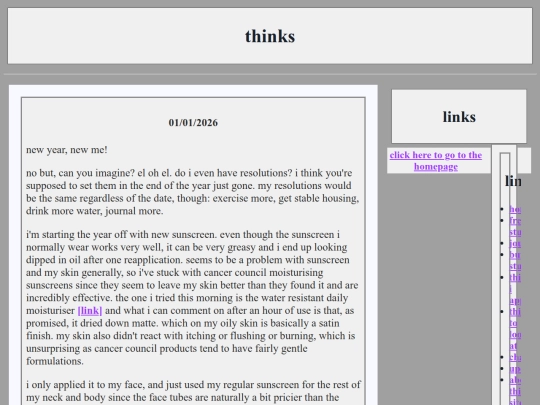Viewport: 540px width, 405px height.
Task: Click the 'new year, new me!' line
Action: (67, 150)
